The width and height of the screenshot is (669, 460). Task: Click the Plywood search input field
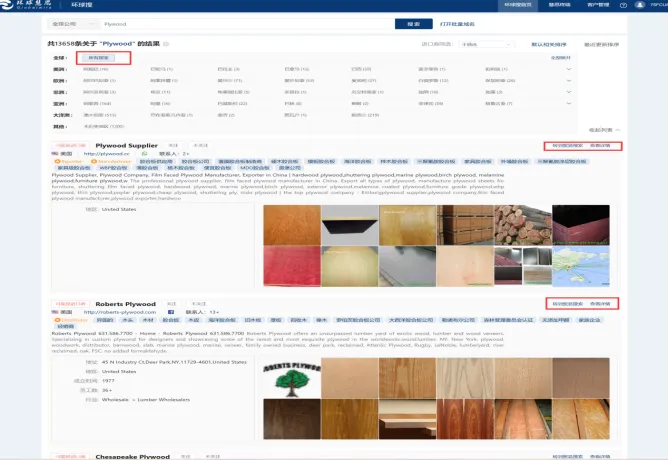(x=247, y=24)
